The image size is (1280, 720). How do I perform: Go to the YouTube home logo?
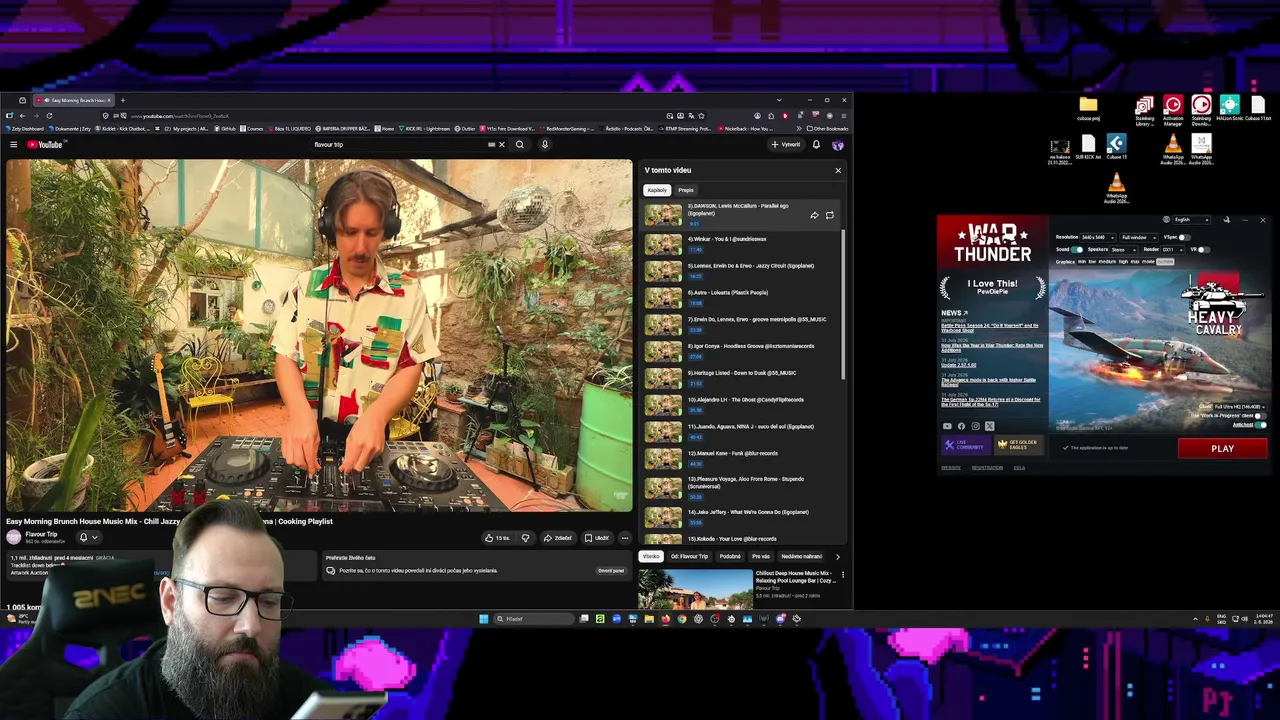pyautogui.click(x=45, y=145)
